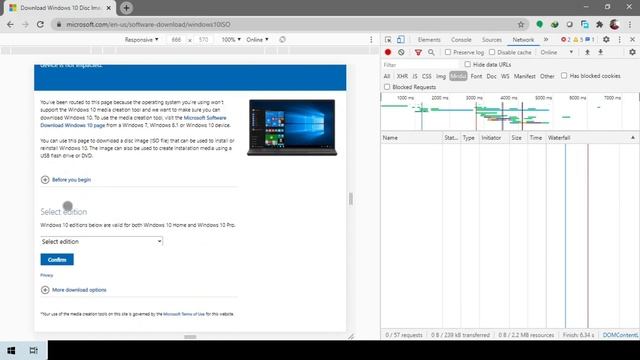Filter requests by Media type
This screenshot has width=640, height=360.
tap(458, 76)
